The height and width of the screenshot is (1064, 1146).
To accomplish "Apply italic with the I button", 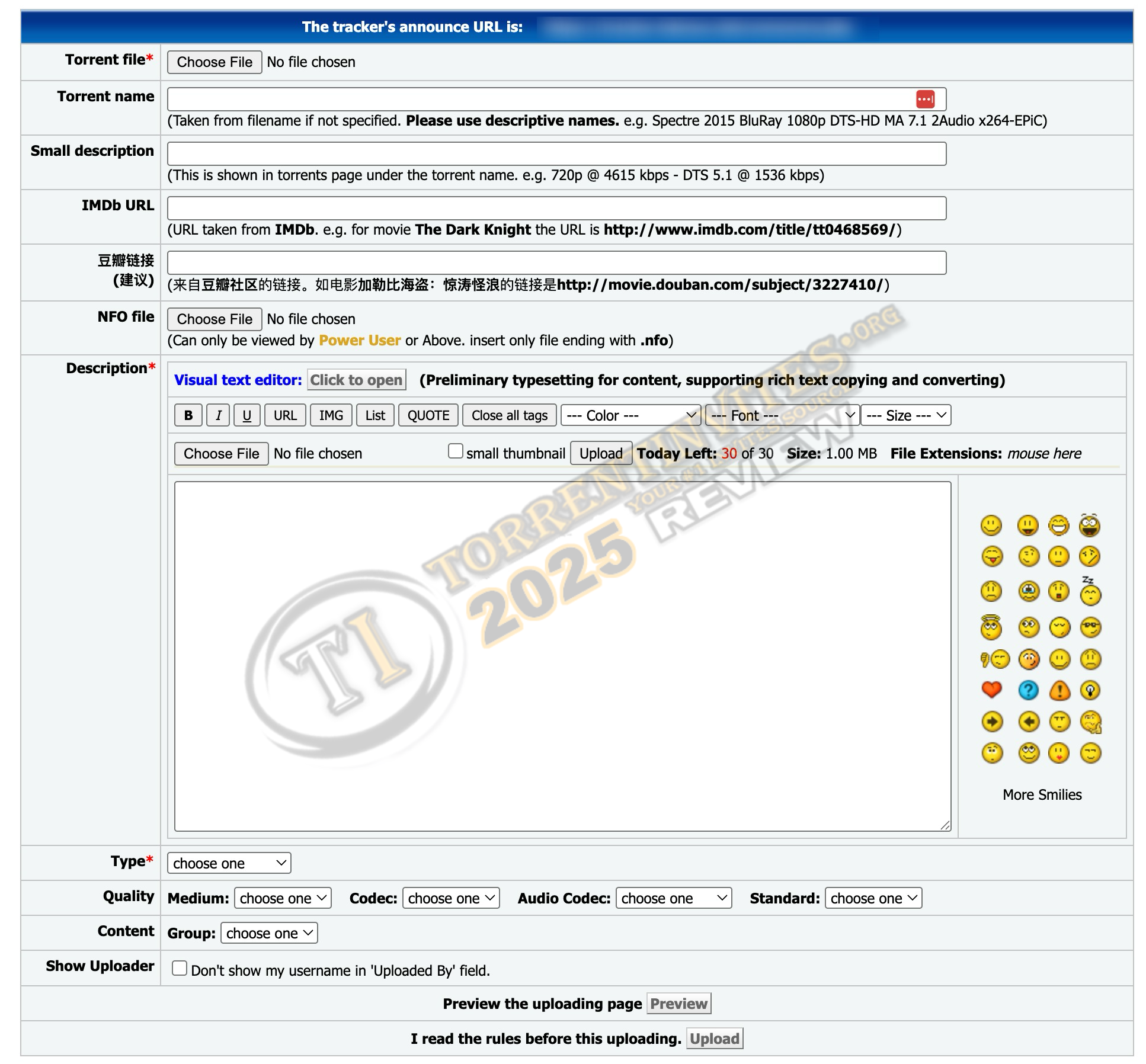I will (x=218, y=415).
